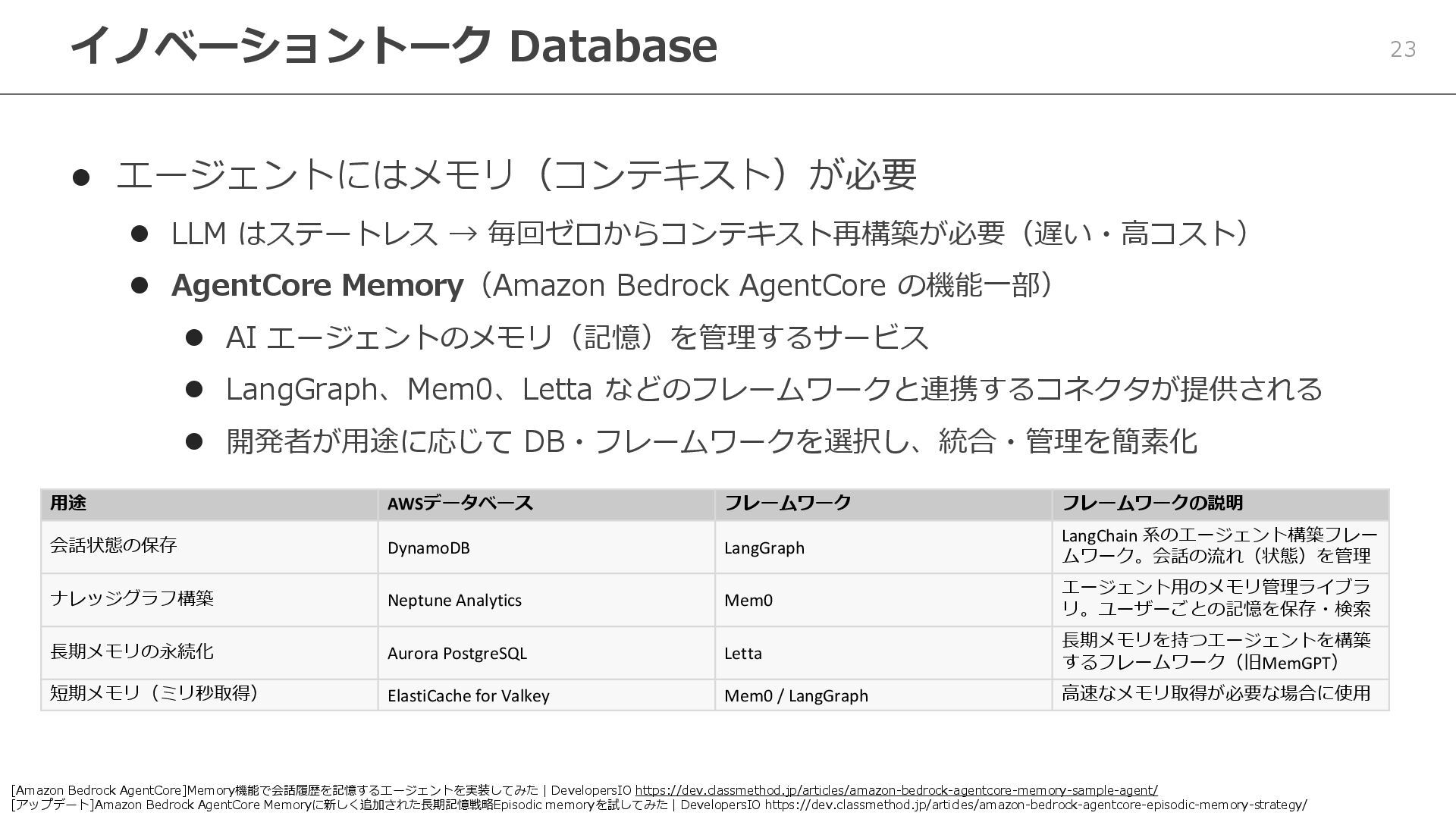1456x819 pixels.
Task: Click the Neptune Analytics cell
Action: point(454,601)
